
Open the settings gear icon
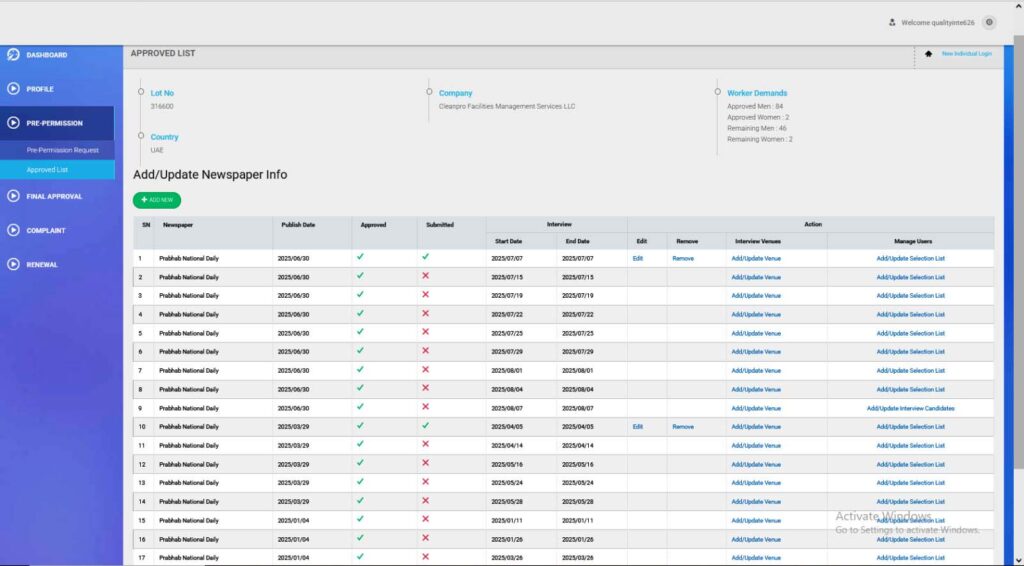(x=989, y=22)
